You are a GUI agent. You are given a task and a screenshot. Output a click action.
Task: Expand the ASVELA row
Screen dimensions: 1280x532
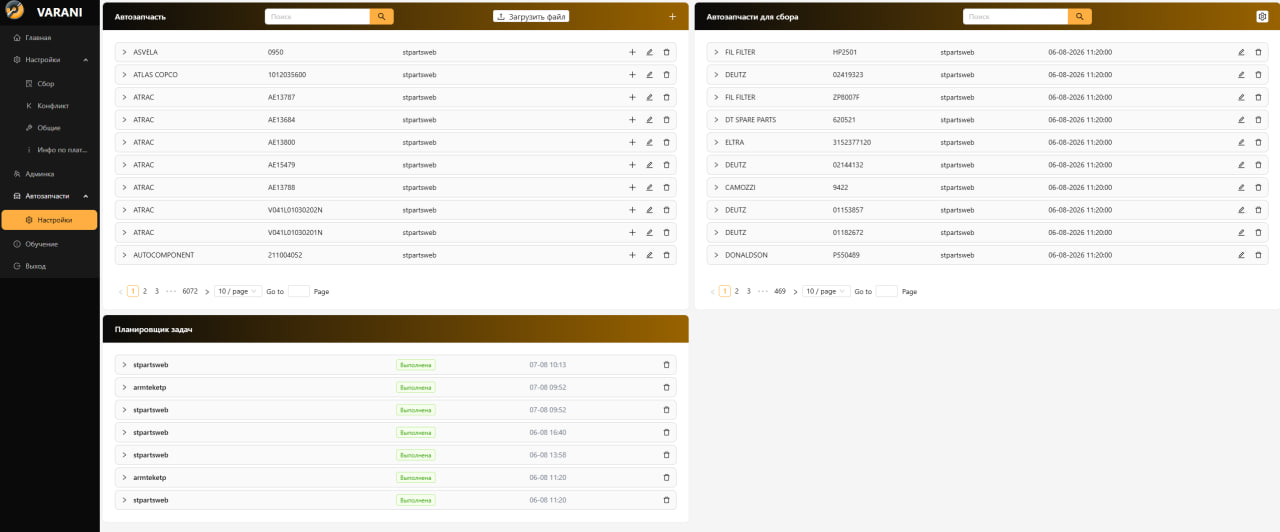coord(124,52)
